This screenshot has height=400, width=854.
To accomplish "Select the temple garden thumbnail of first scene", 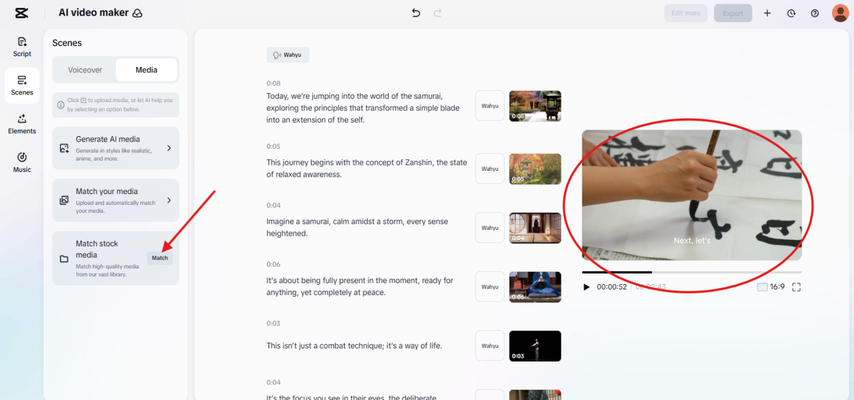I will pyautogui.click(x=535, y=106).
